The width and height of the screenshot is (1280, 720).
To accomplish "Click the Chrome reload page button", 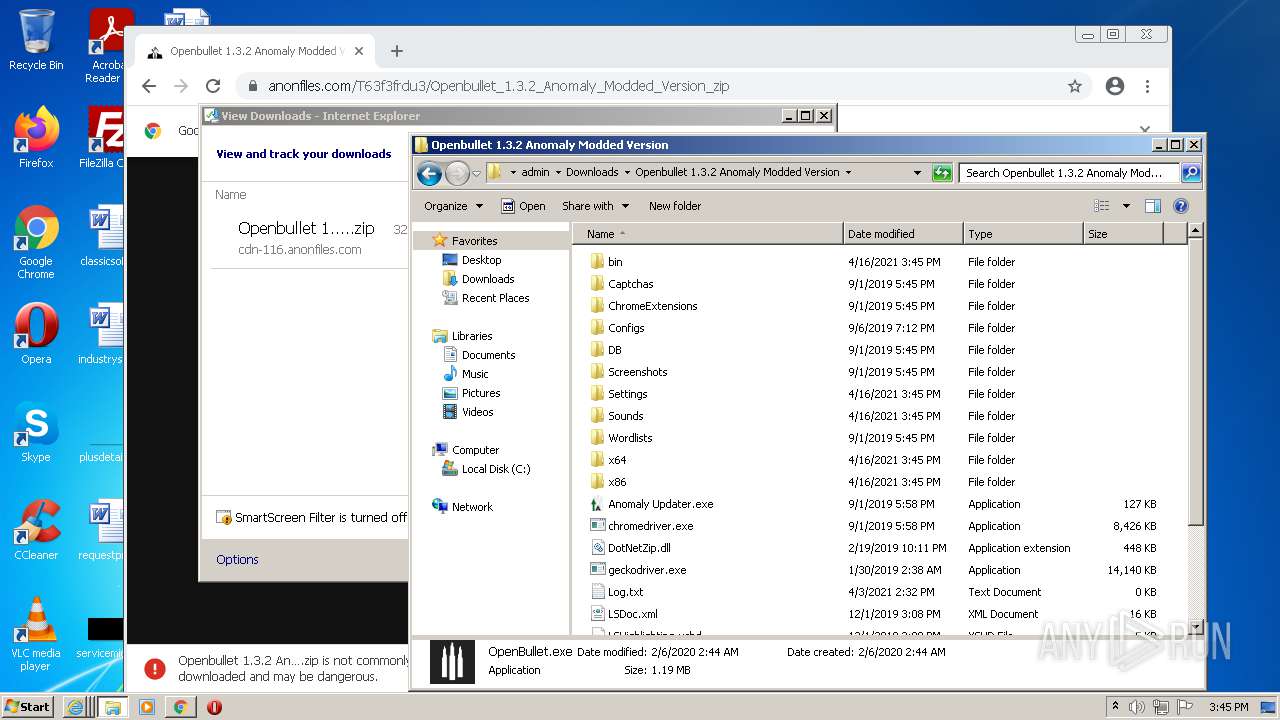I will [212, 86].
